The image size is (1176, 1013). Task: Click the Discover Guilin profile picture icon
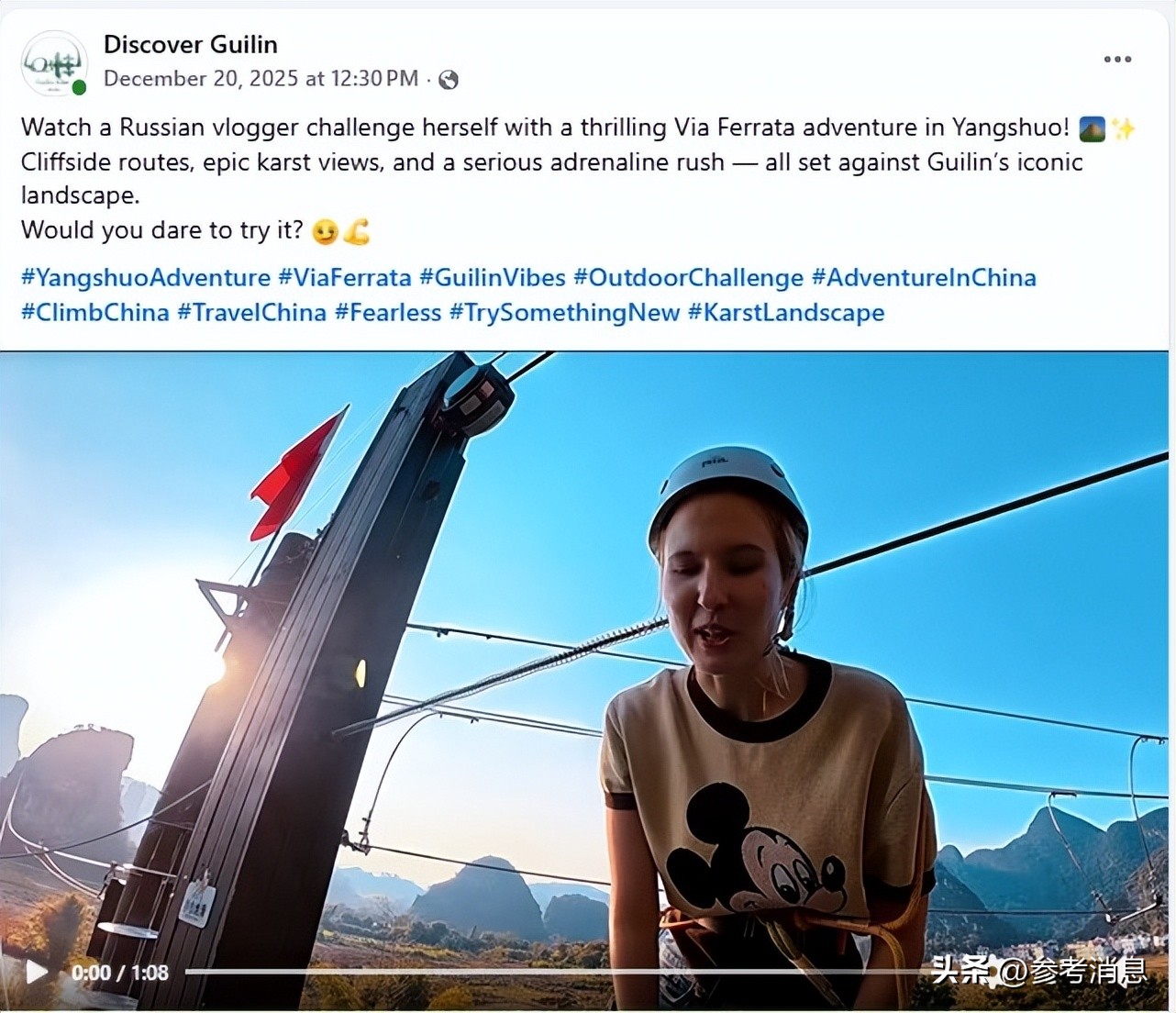point(53,62)
